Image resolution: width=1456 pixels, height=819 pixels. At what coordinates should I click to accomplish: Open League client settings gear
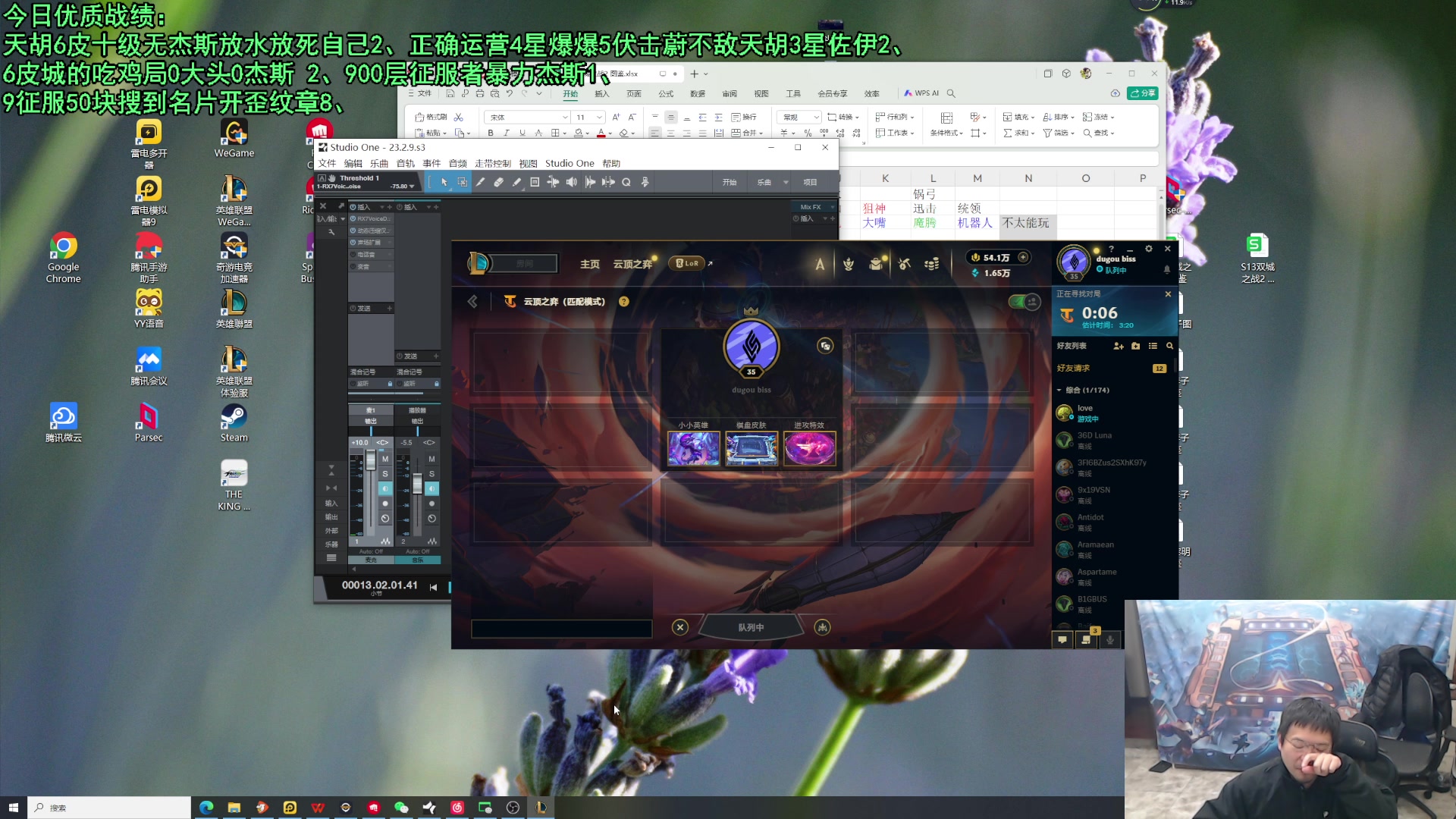1149,249
